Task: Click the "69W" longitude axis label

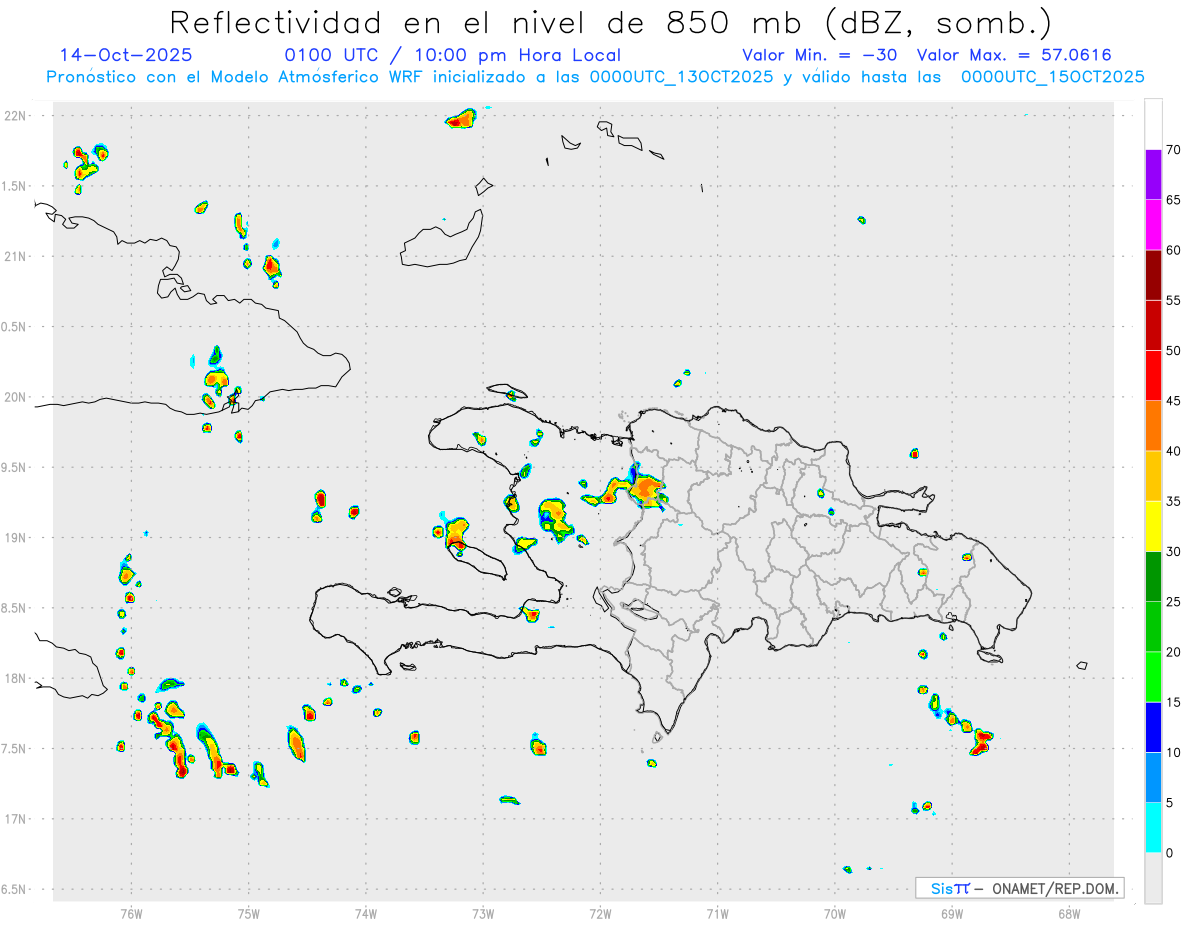Action: point(952,914)
